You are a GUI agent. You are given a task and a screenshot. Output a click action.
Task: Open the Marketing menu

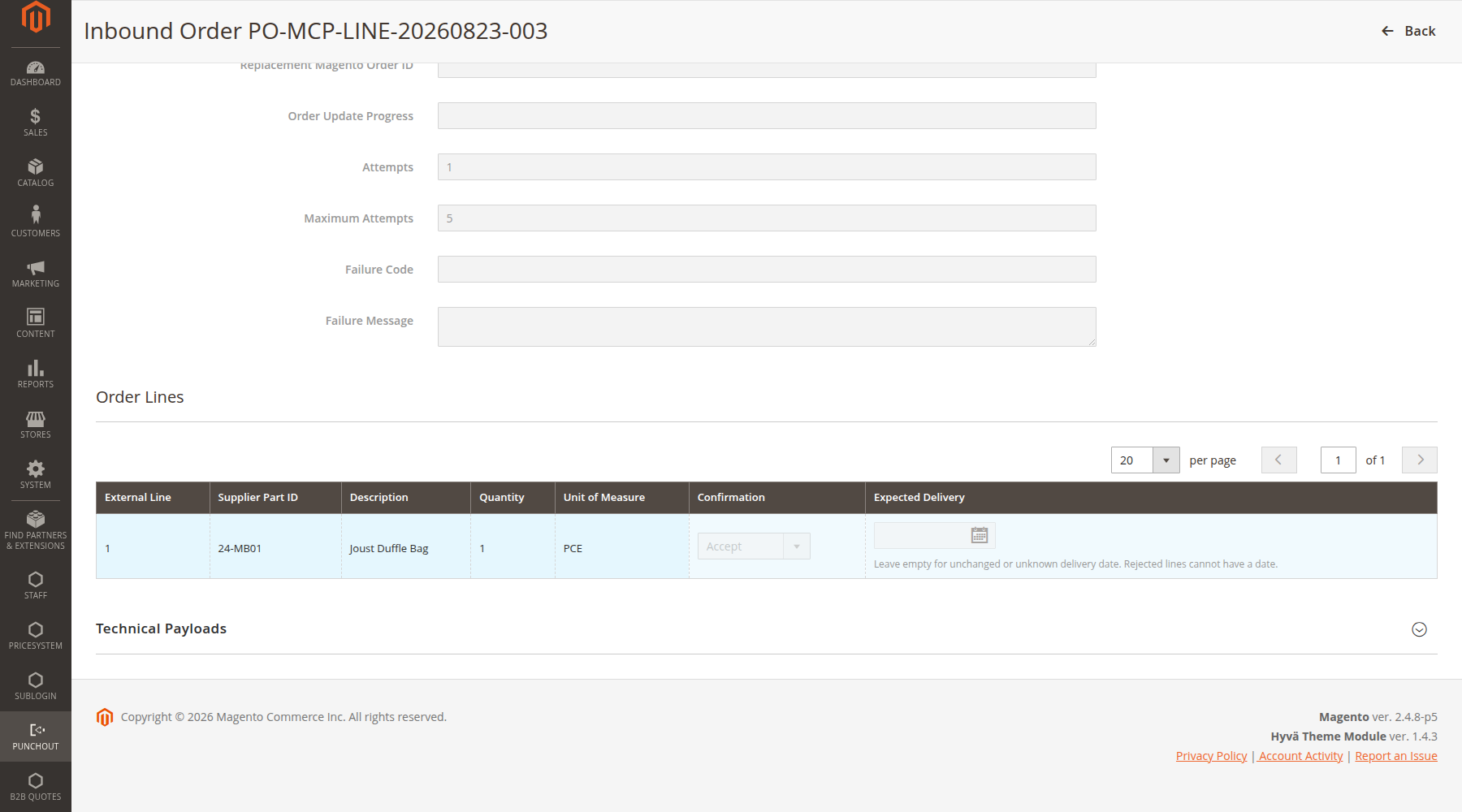(x=36, y=274)
